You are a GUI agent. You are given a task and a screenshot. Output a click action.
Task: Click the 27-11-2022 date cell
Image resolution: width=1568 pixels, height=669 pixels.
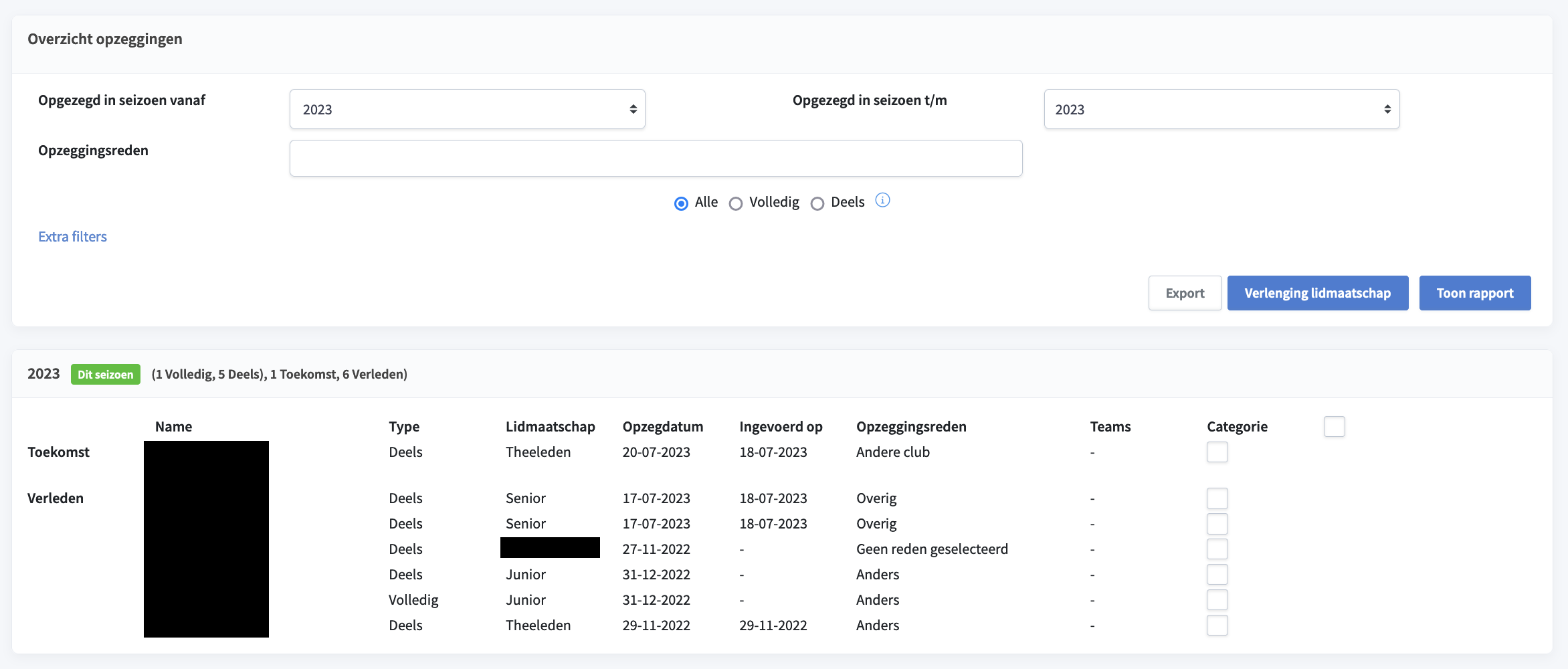point(656,549)
